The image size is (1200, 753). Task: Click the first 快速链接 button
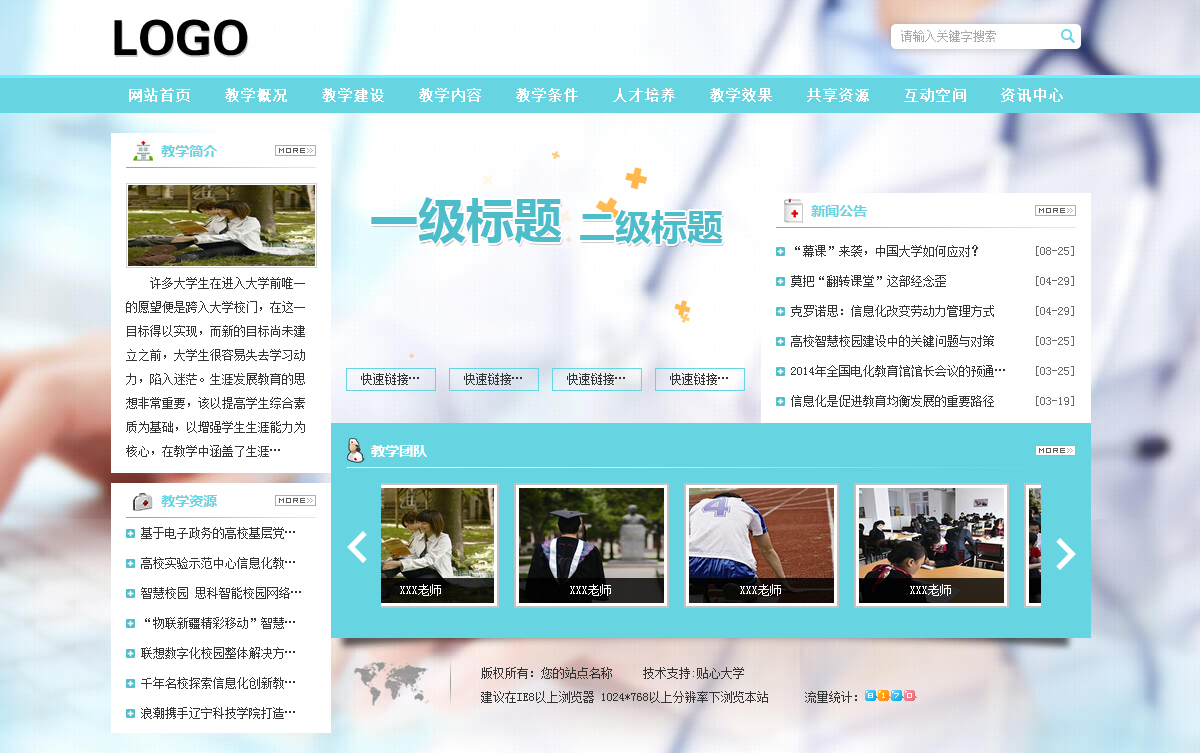(x=390, y=380)
